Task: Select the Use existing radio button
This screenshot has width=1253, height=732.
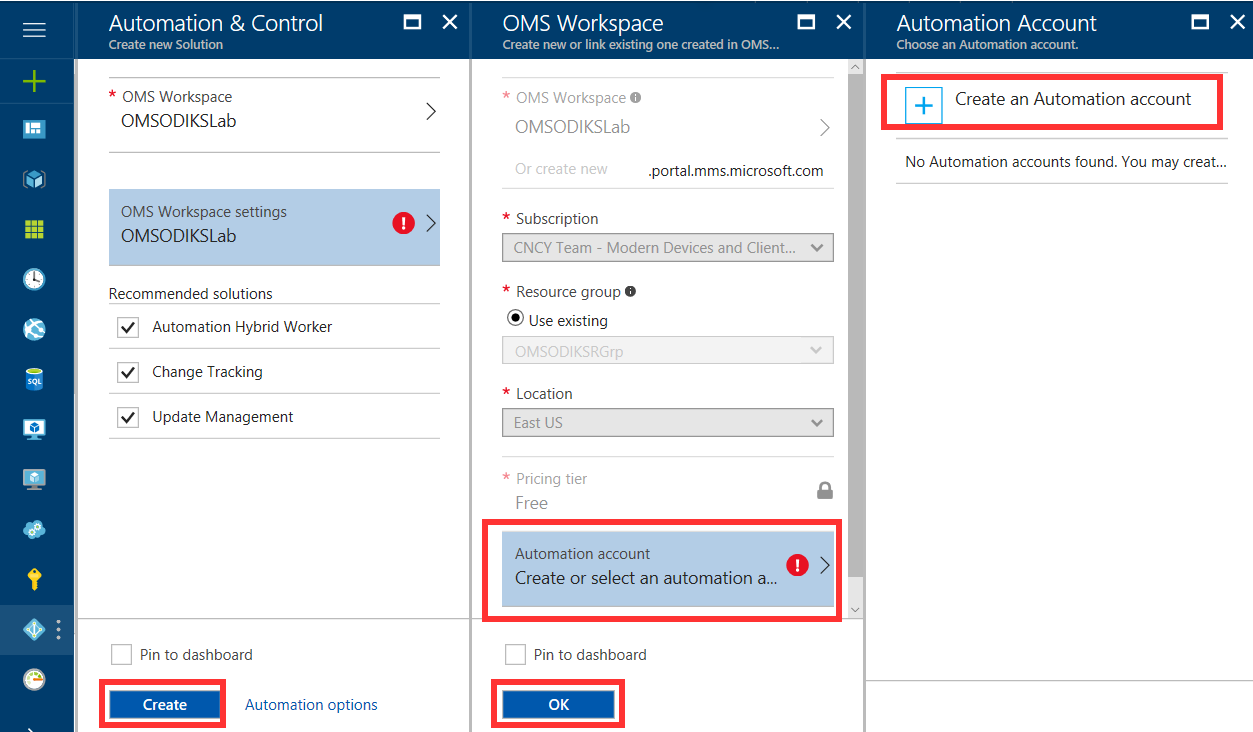Action: [x=516, y=320]
